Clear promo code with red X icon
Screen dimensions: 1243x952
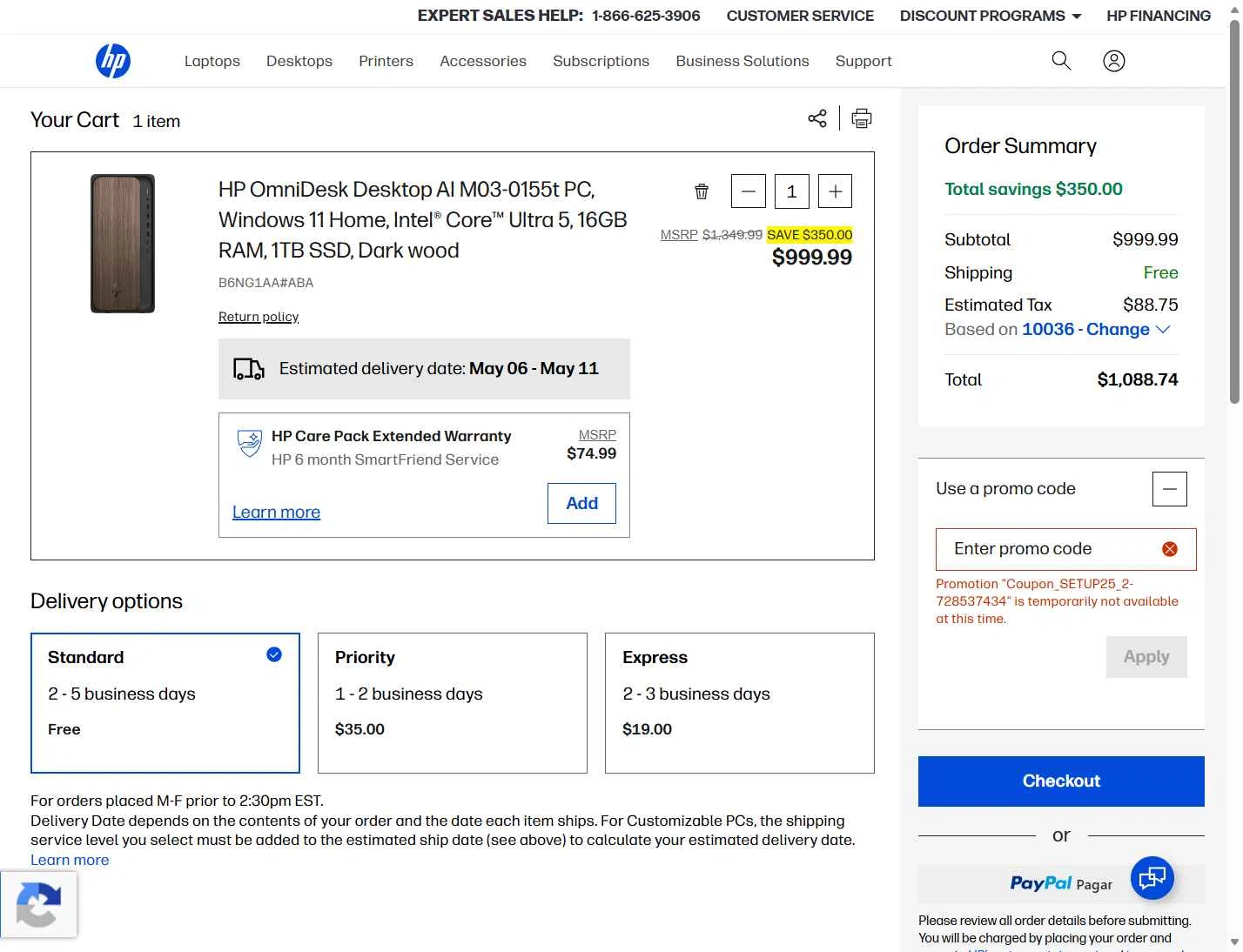click(x=1170, y=549)
